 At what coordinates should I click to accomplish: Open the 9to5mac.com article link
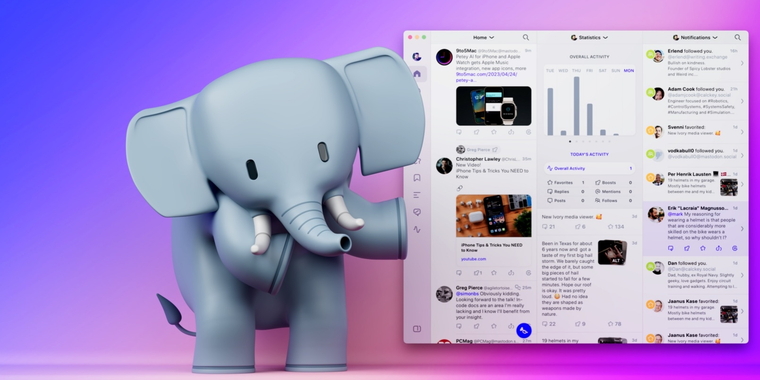pos(486,77)
